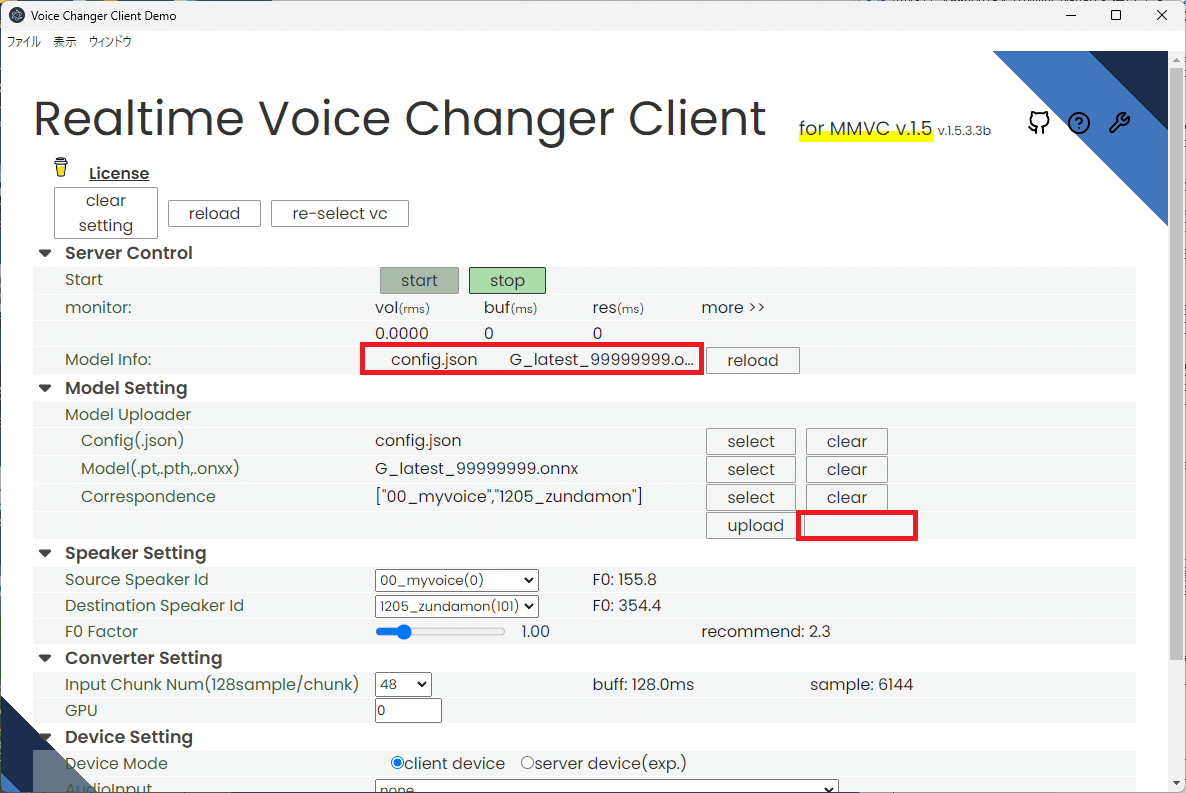The width and height of the screenshot is (1186, 793).
Task: Clear the Config json file
Action: point(846,441)
